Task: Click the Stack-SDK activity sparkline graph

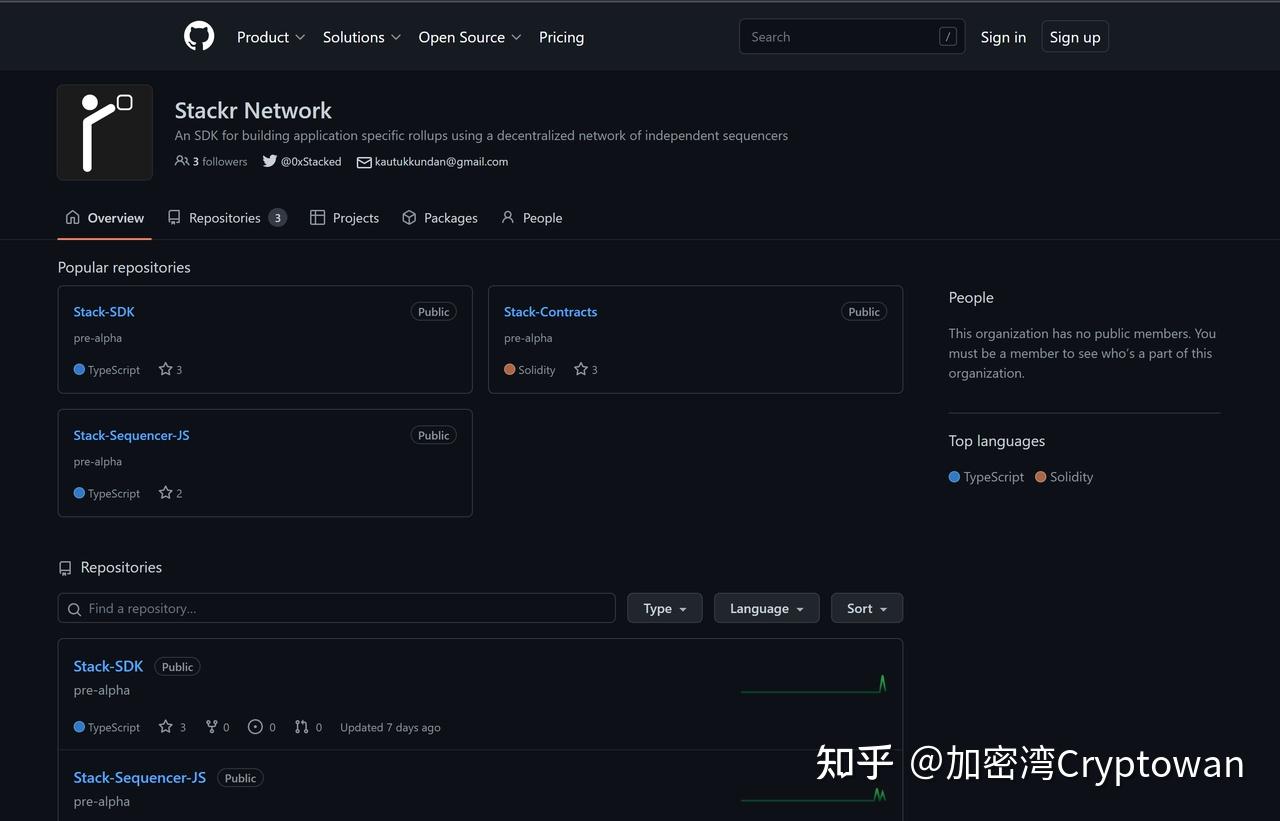Action: pyautogui.click(x=814, y=684)
